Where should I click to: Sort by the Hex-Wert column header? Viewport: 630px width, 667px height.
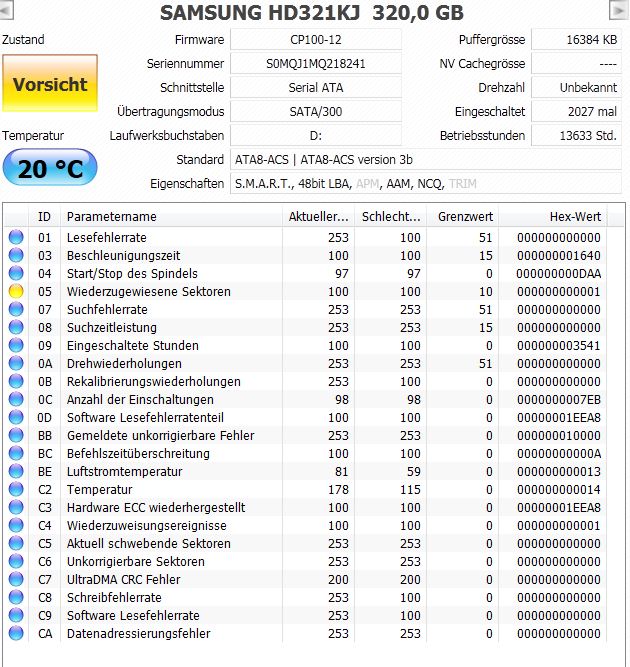(x=553, y=217)
